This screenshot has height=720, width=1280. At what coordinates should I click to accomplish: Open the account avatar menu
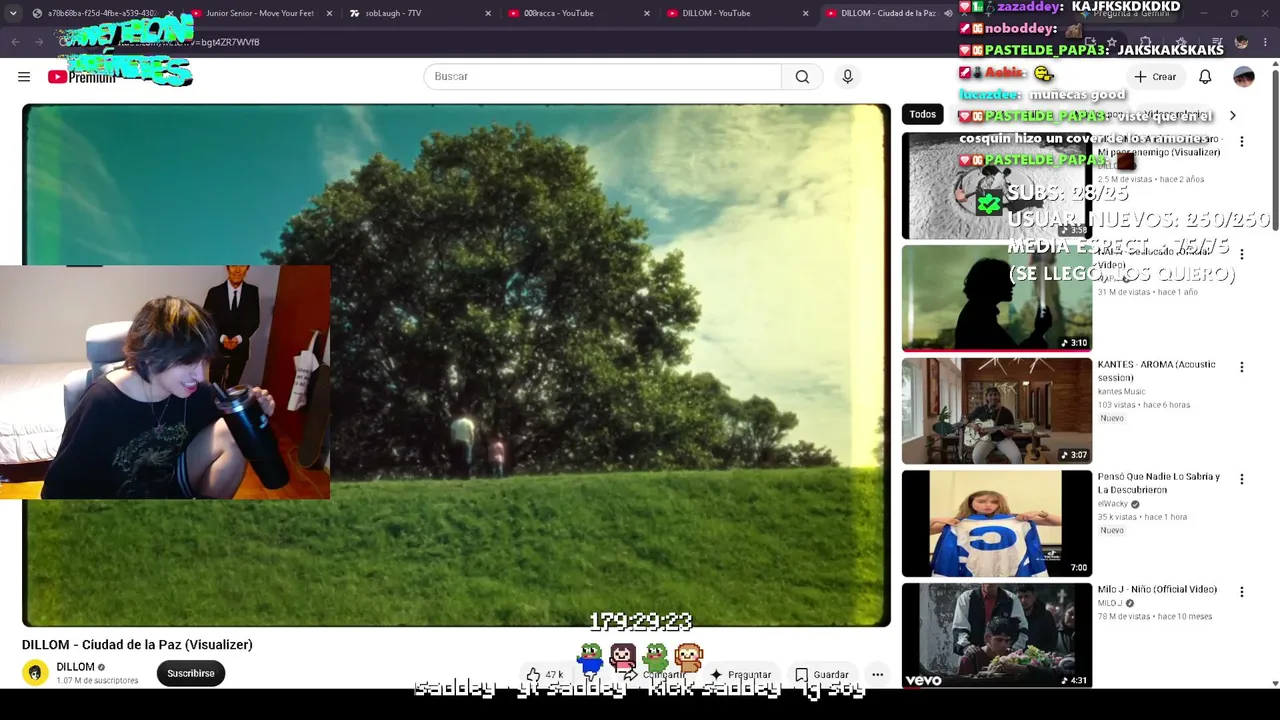[x=1243, y=77]
